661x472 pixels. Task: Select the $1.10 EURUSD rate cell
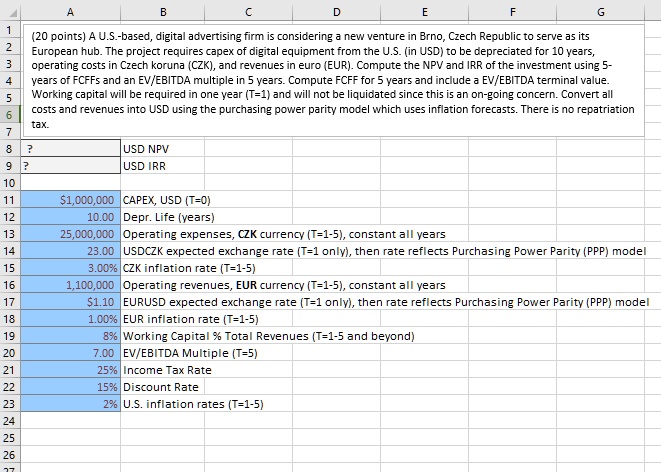tap(71, 302)
